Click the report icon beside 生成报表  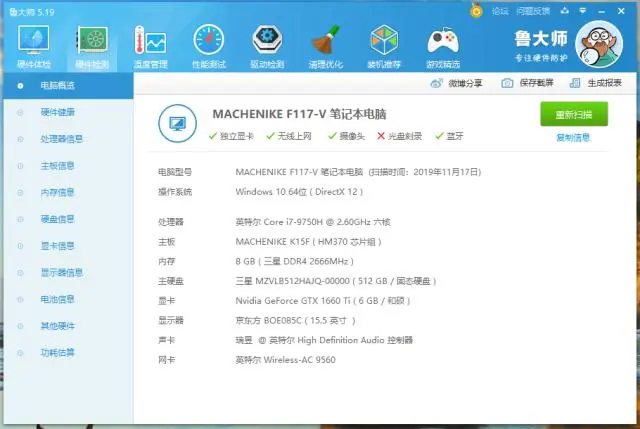(575, 83)
